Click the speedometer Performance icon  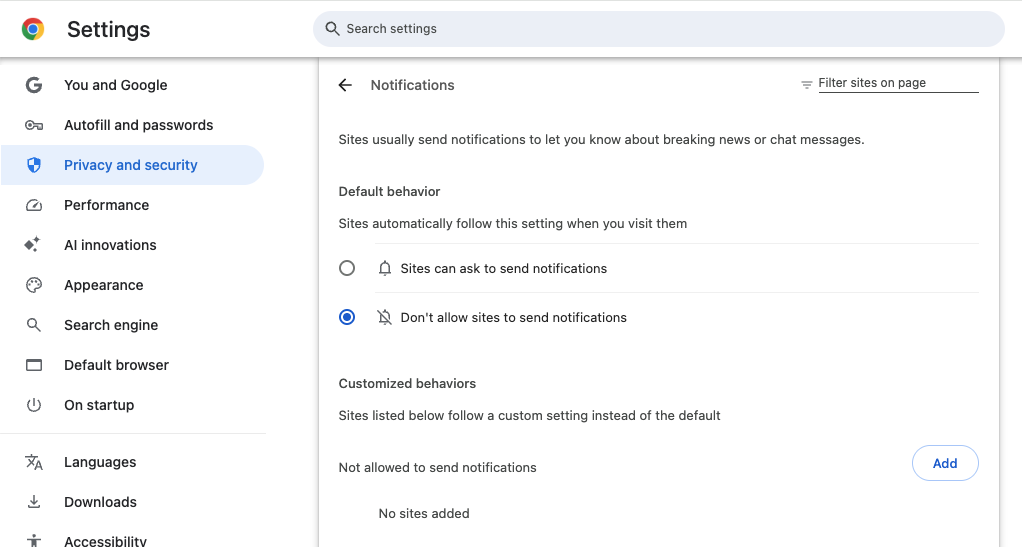tap(34, 205)
